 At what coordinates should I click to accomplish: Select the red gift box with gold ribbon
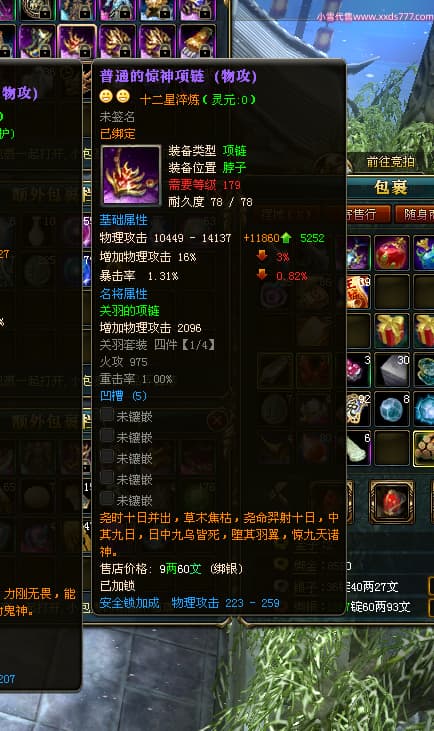[392, 331]
